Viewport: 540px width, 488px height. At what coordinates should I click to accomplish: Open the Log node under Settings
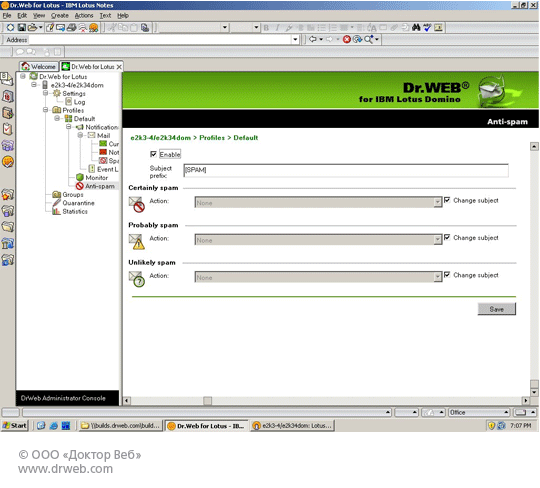(x=79, y=102)
